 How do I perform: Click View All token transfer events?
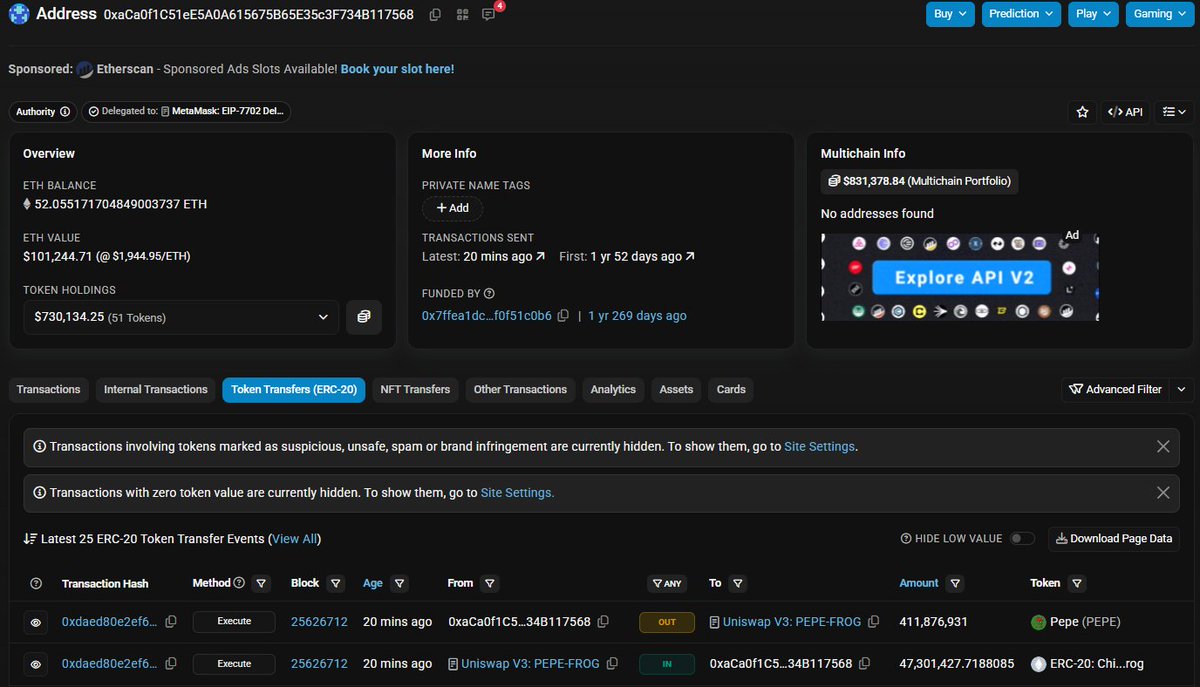tap(295, 539)
